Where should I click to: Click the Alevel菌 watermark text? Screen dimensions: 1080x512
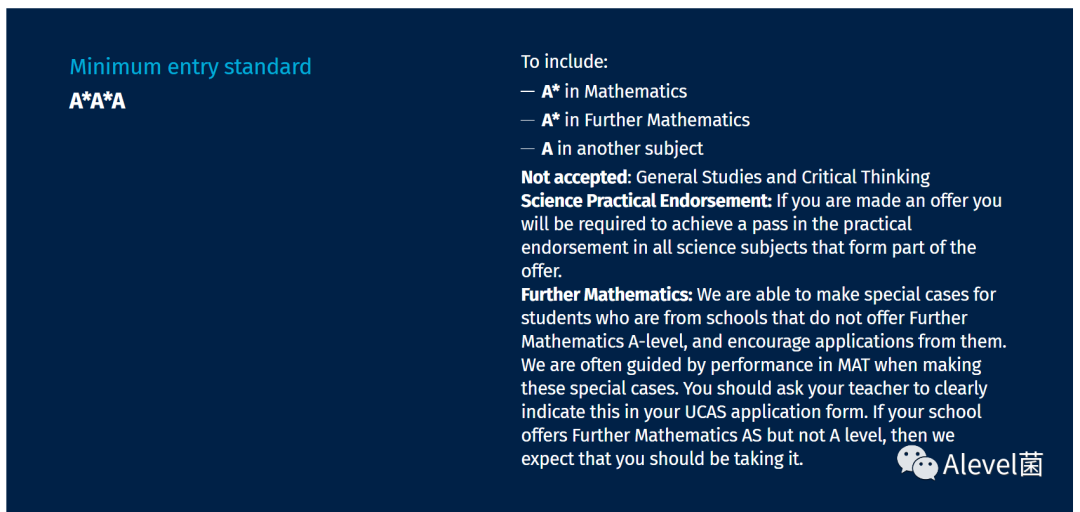click(993, 464)
